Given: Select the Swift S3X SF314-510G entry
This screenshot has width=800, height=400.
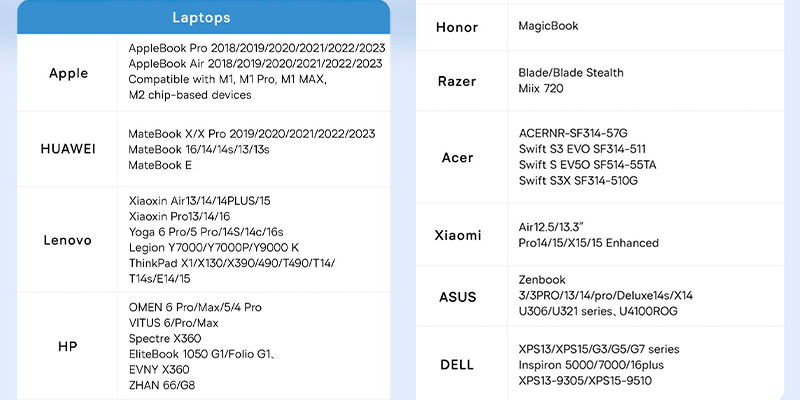Looking at the screenshot, I should click(578, 181).
